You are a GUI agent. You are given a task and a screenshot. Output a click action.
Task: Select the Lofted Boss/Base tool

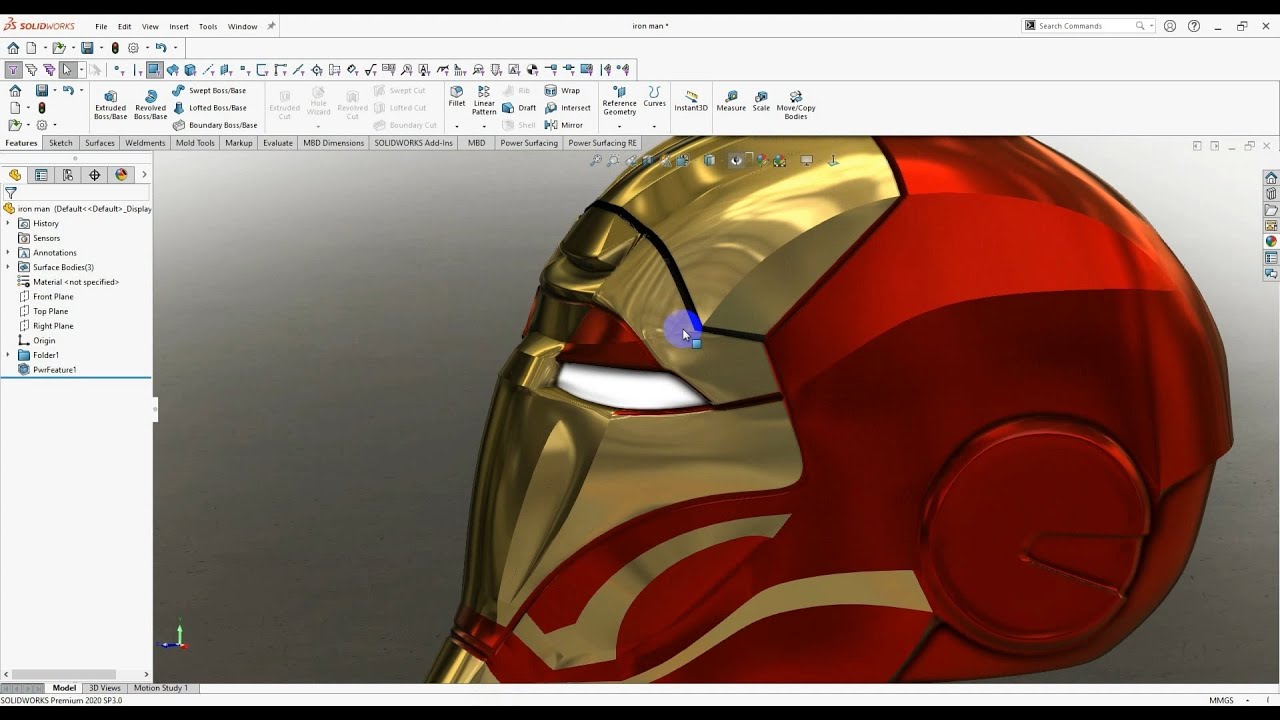210,108
